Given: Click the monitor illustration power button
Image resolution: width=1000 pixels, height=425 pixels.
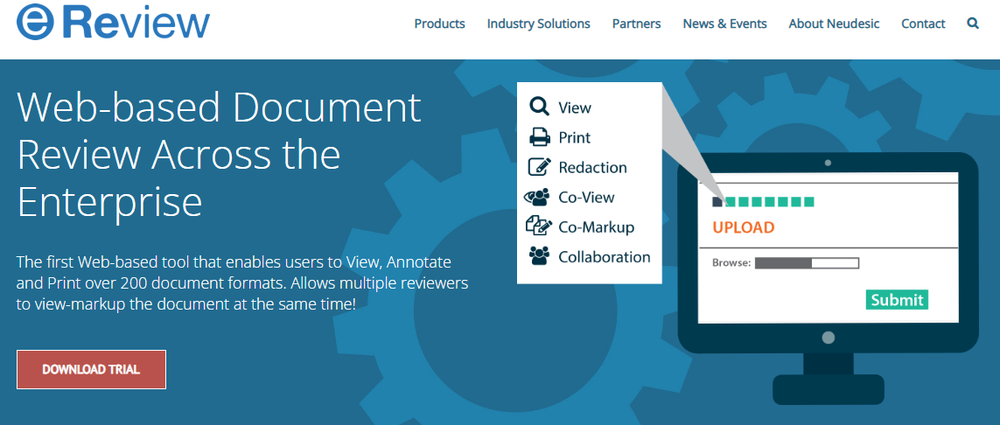Looking at the screenshot, I should pos(828,338).
